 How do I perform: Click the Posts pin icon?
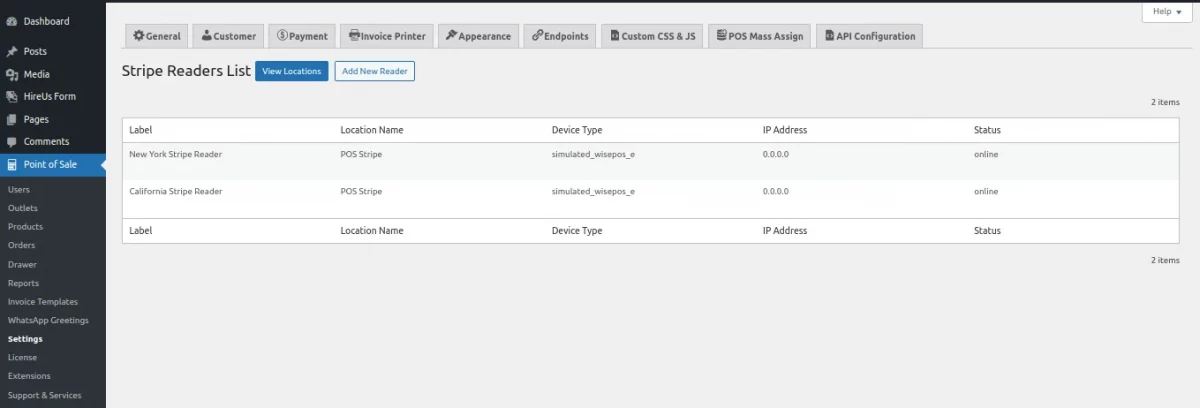tap(11, 51)
